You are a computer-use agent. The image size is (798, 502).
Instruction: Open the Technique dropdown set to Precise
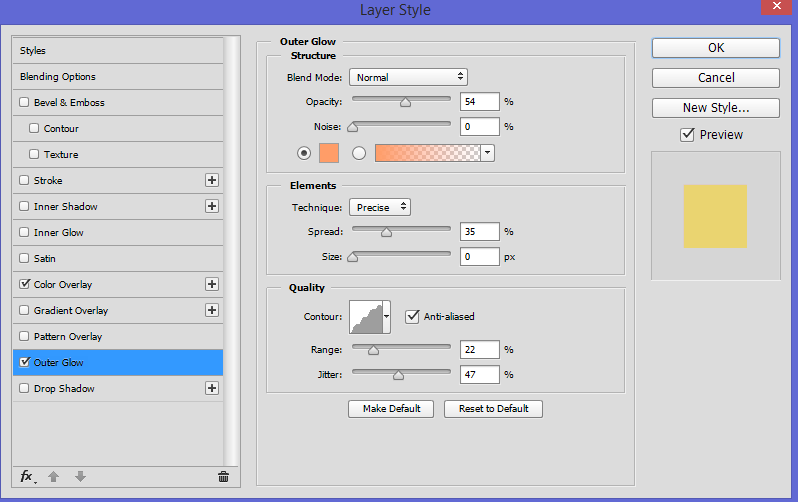coord(380,207)
